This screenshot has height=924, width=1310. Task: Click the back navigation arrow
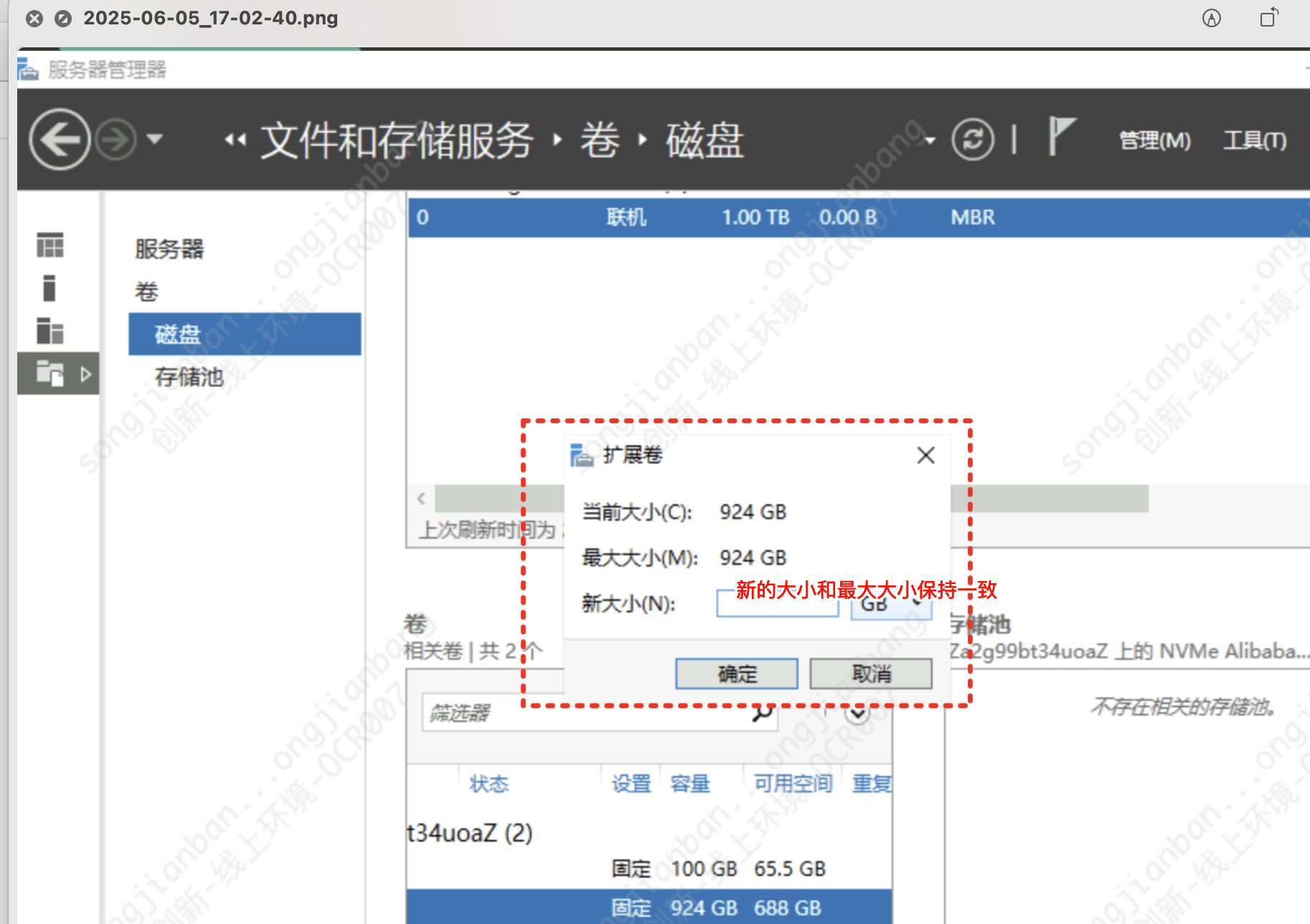pos(60,139)
